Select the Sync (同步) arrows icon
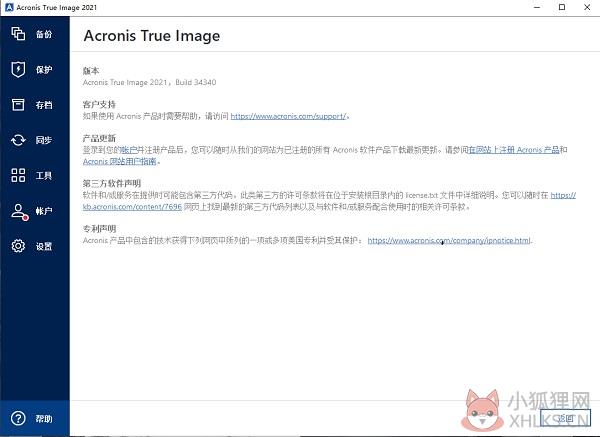Viewport: 600px width, 437px height. [x=18, y=140]
